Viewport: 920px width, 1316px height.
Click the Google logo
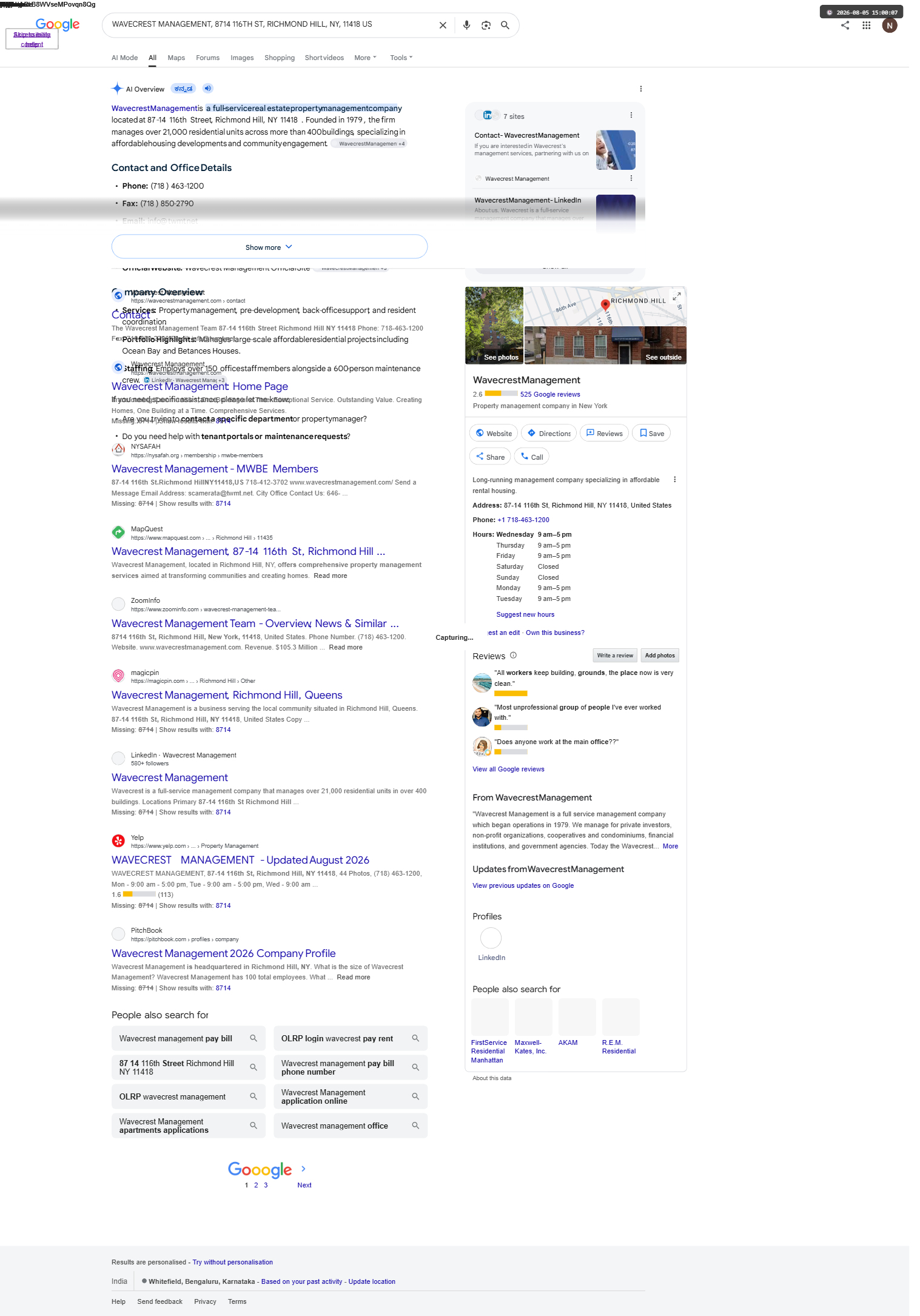tap(58, 24)
